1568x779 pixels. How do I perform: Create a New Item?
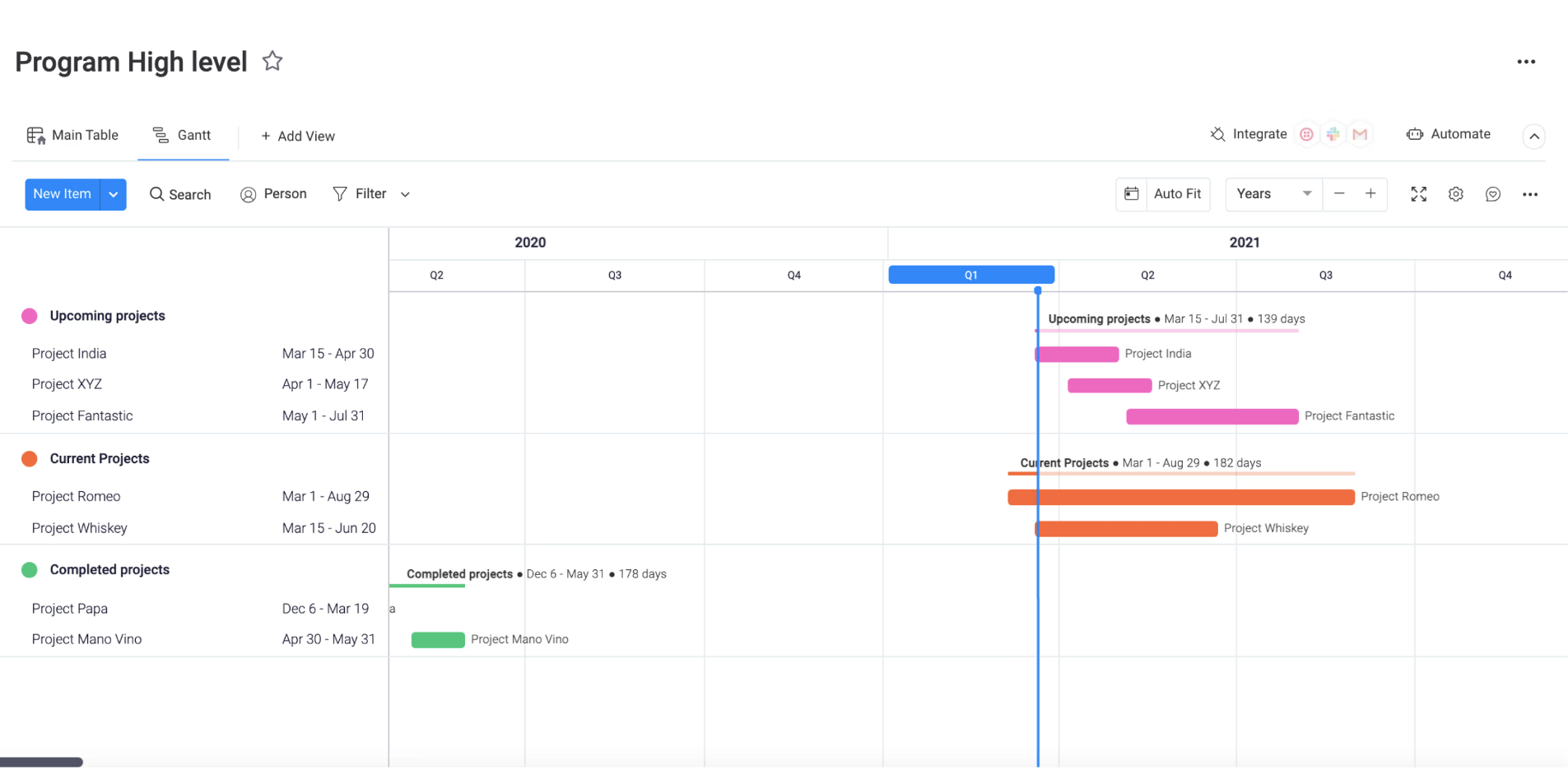click(63, 194)
